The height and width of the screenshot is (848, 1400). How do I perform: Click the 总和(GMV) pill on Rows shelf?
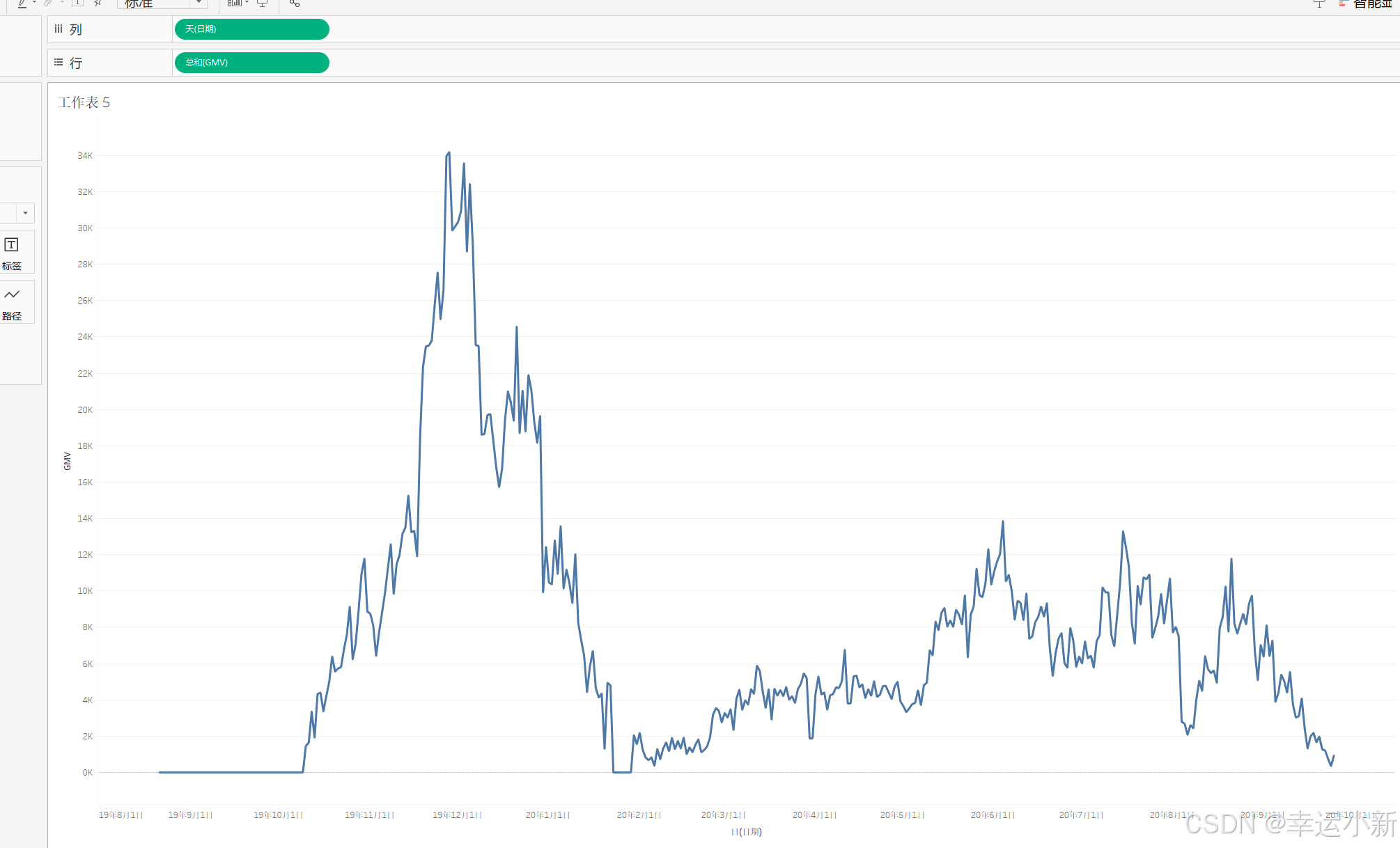[x=251, y=63]
